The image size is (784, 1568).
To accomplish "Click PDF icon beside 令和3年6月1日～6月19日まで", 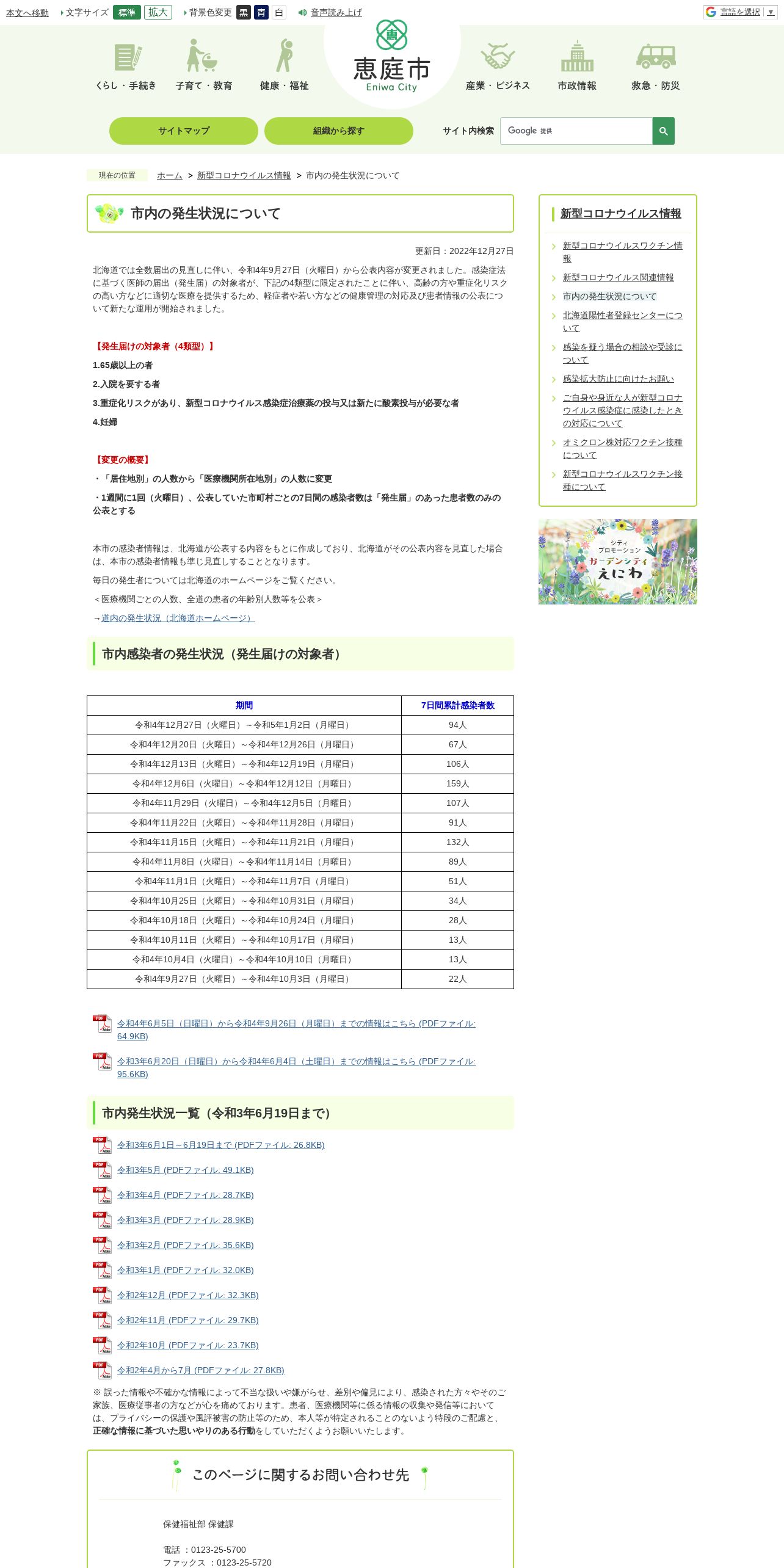I will 103,1145.
